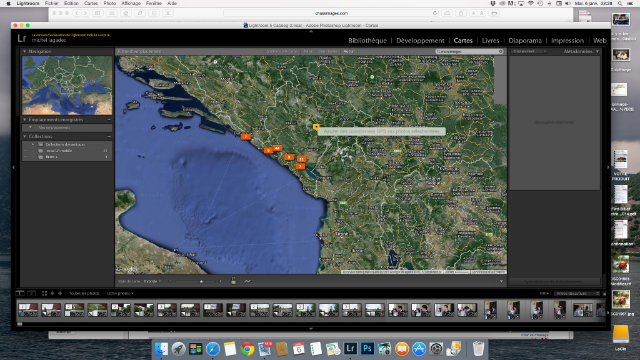Collapse the Emplacements enregistrés panel
This screenshot has width=640, height=360.
[24, 120]
